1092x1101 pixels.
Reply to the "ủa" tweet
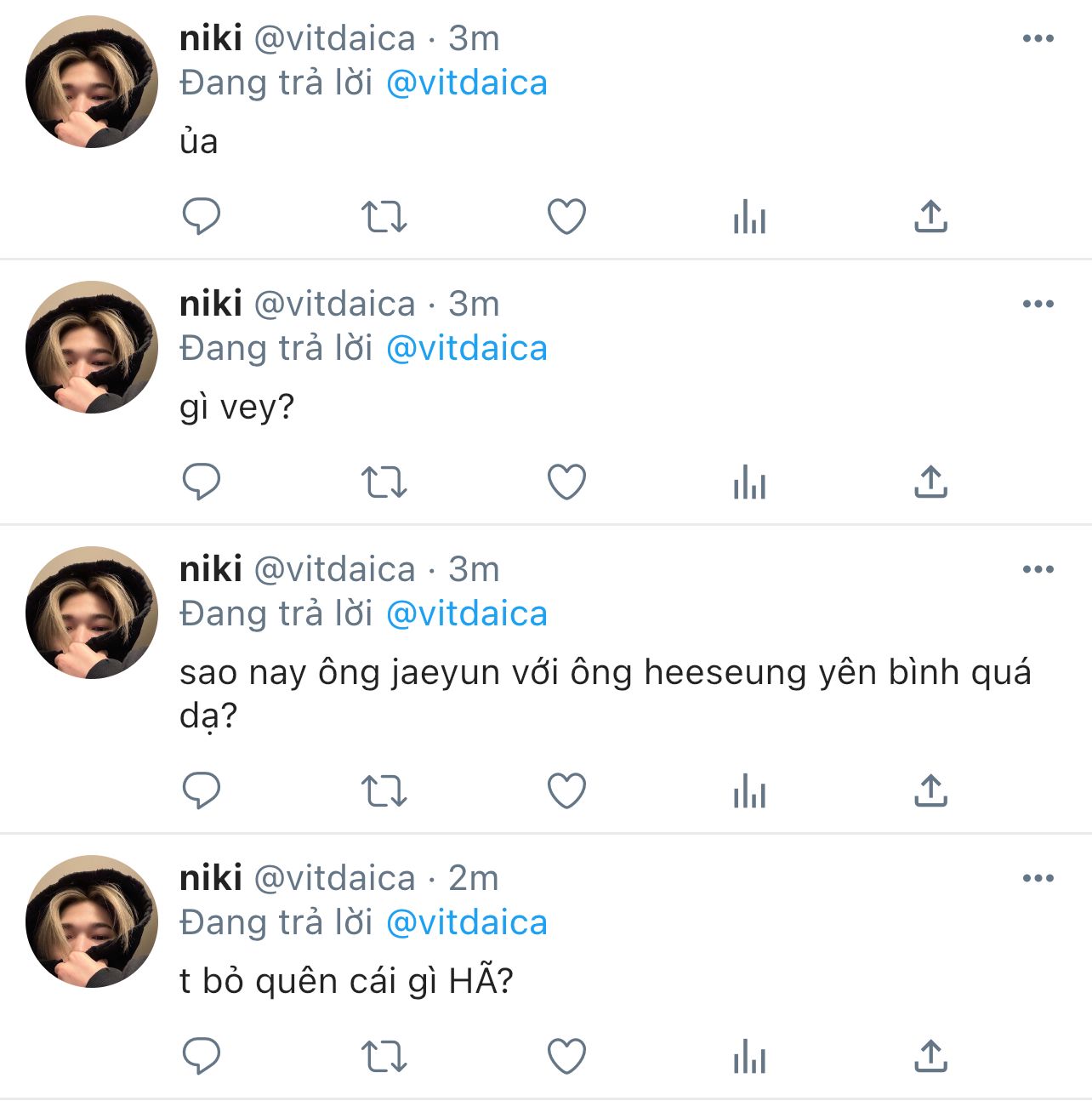tap(202, 216)
